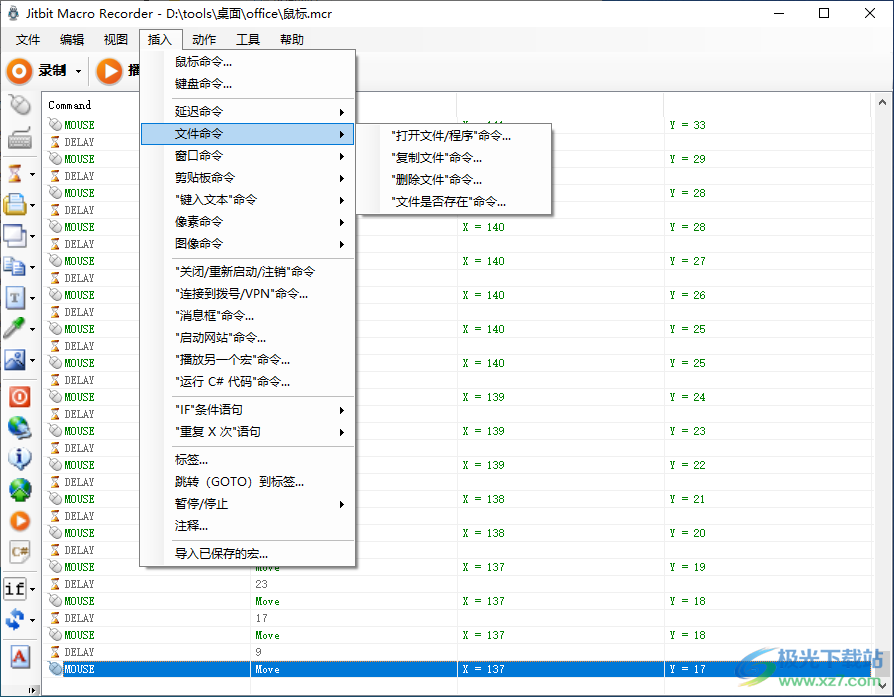Open the 动作 menu
Screen dimensions: 894x697
tap(204, 39)
